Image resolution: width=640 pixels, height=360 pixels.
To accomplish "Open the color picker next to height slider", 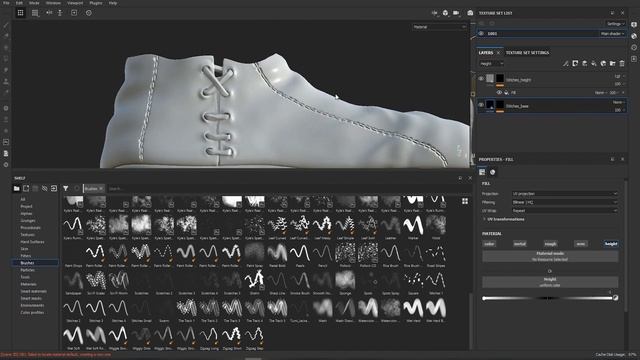I will click(616, 298).
